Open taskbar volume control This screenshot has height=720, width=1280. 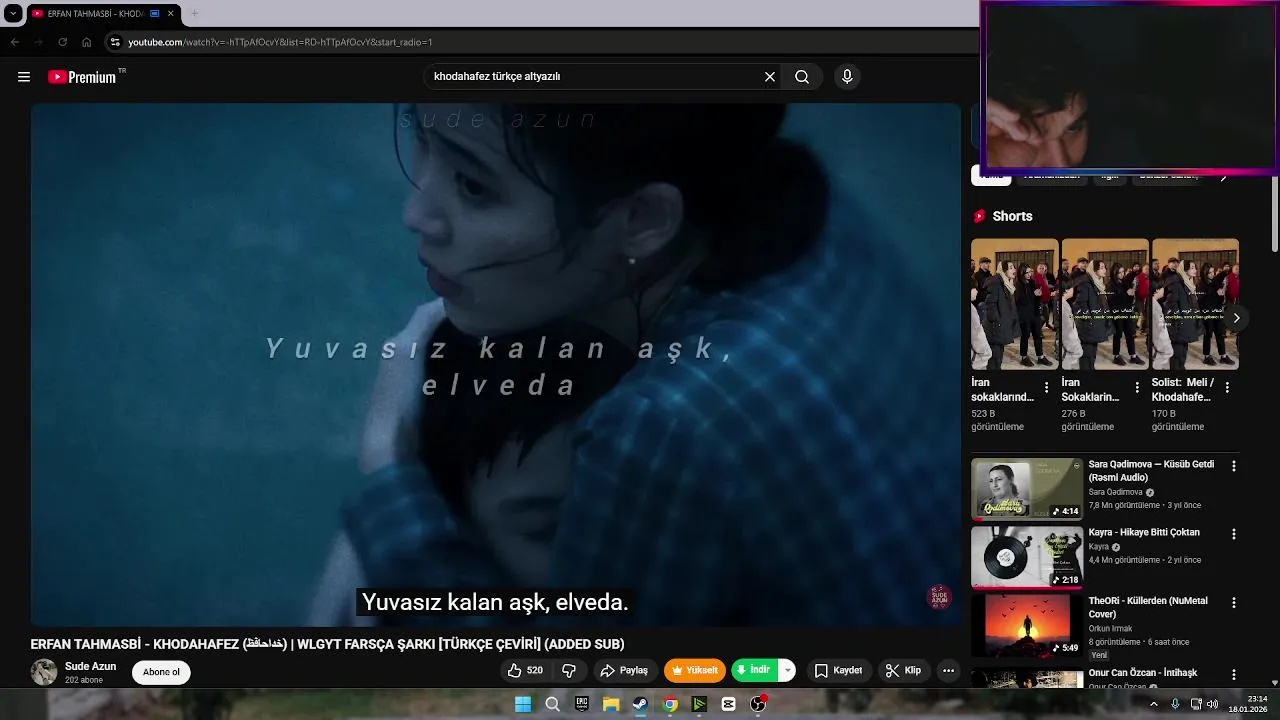coord(1212,704)
